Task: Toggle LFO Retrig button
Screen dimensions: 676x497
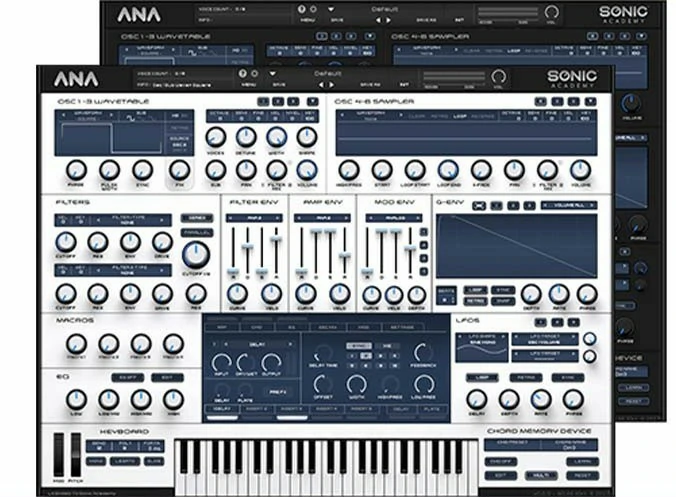Action: [x=525, y=378]
